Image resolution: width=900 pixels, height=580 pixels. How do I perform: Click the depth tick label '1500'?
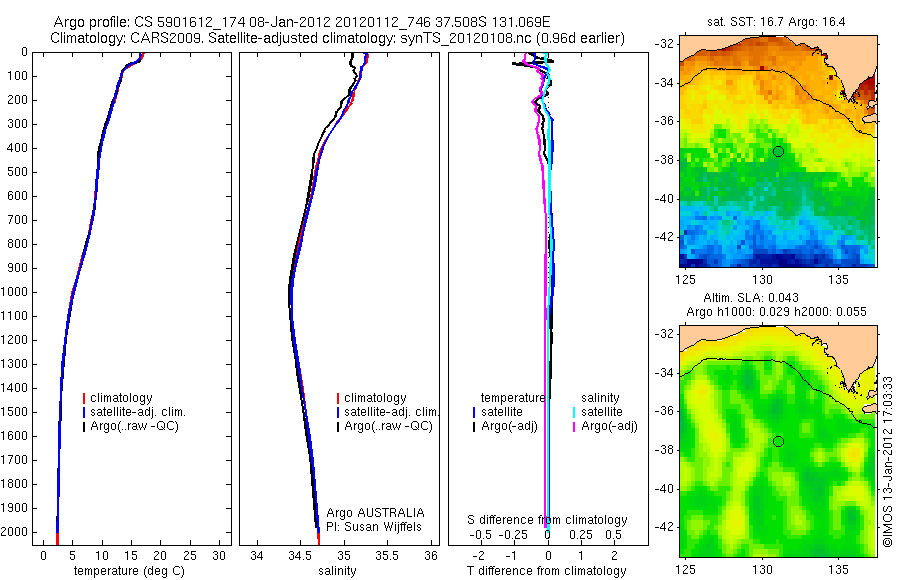(x=17, y=412)
